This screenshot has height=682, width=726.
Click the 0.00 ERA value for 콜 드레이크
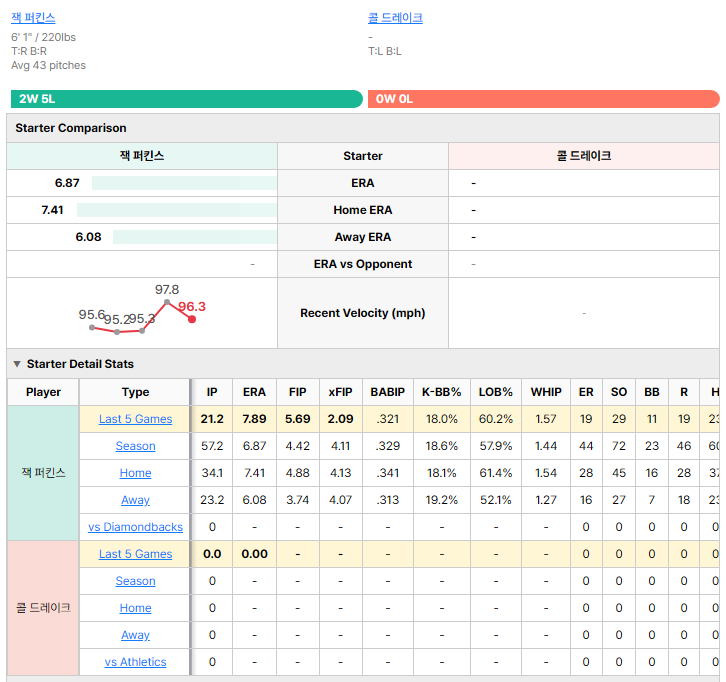[254, 554]
